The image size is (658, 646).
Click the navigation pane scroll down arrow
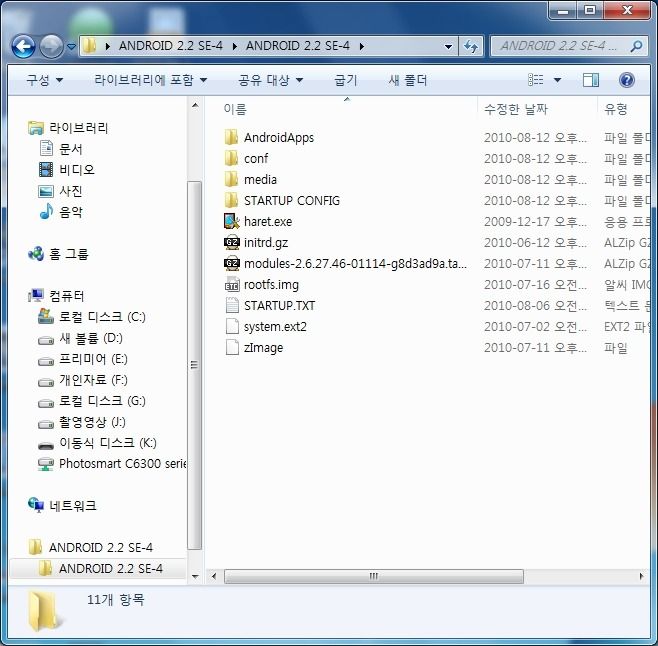[x=195, y=576]
